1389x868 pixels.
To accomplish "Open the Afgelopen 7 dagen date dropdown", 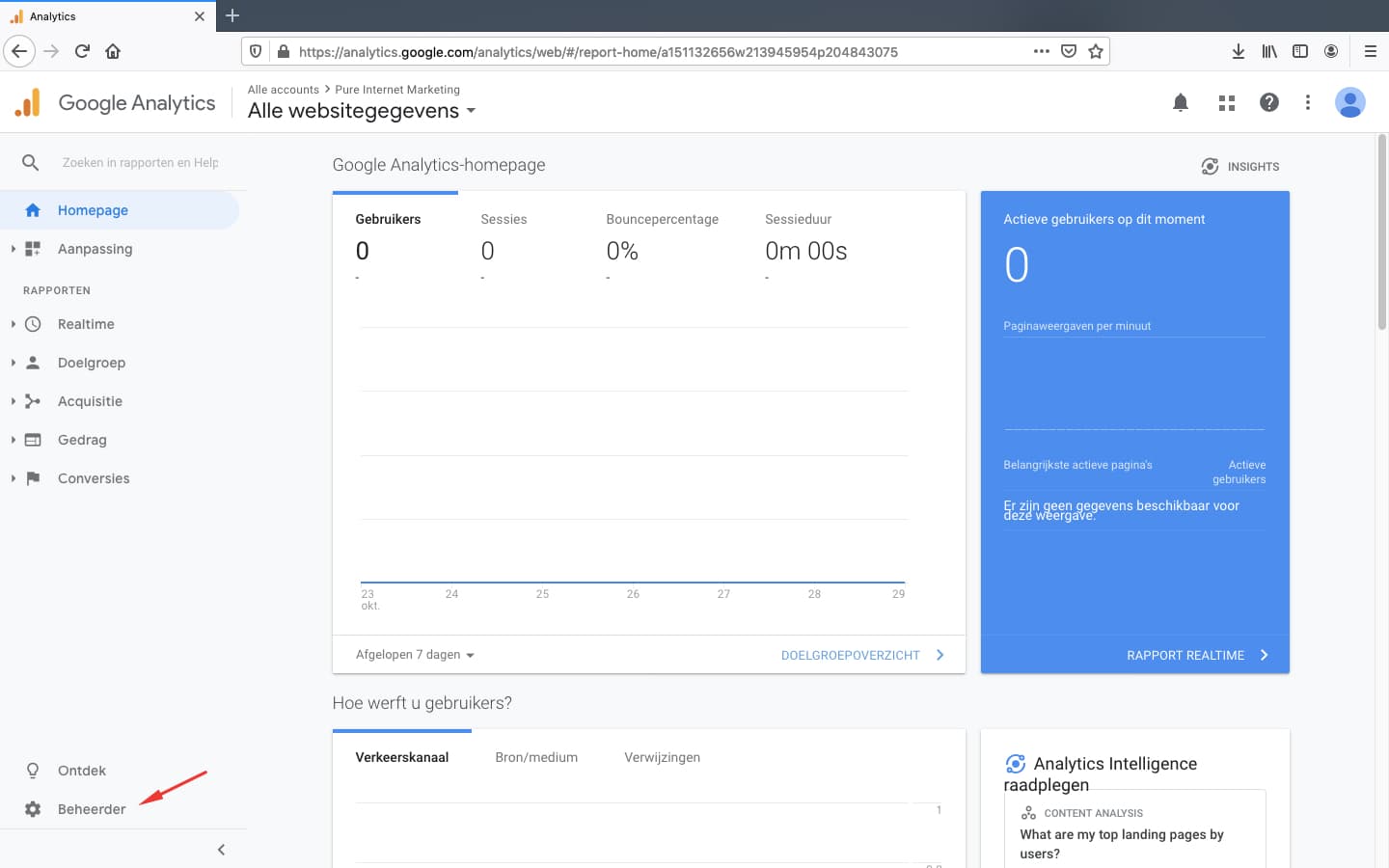I will click(x=415, y=655).
